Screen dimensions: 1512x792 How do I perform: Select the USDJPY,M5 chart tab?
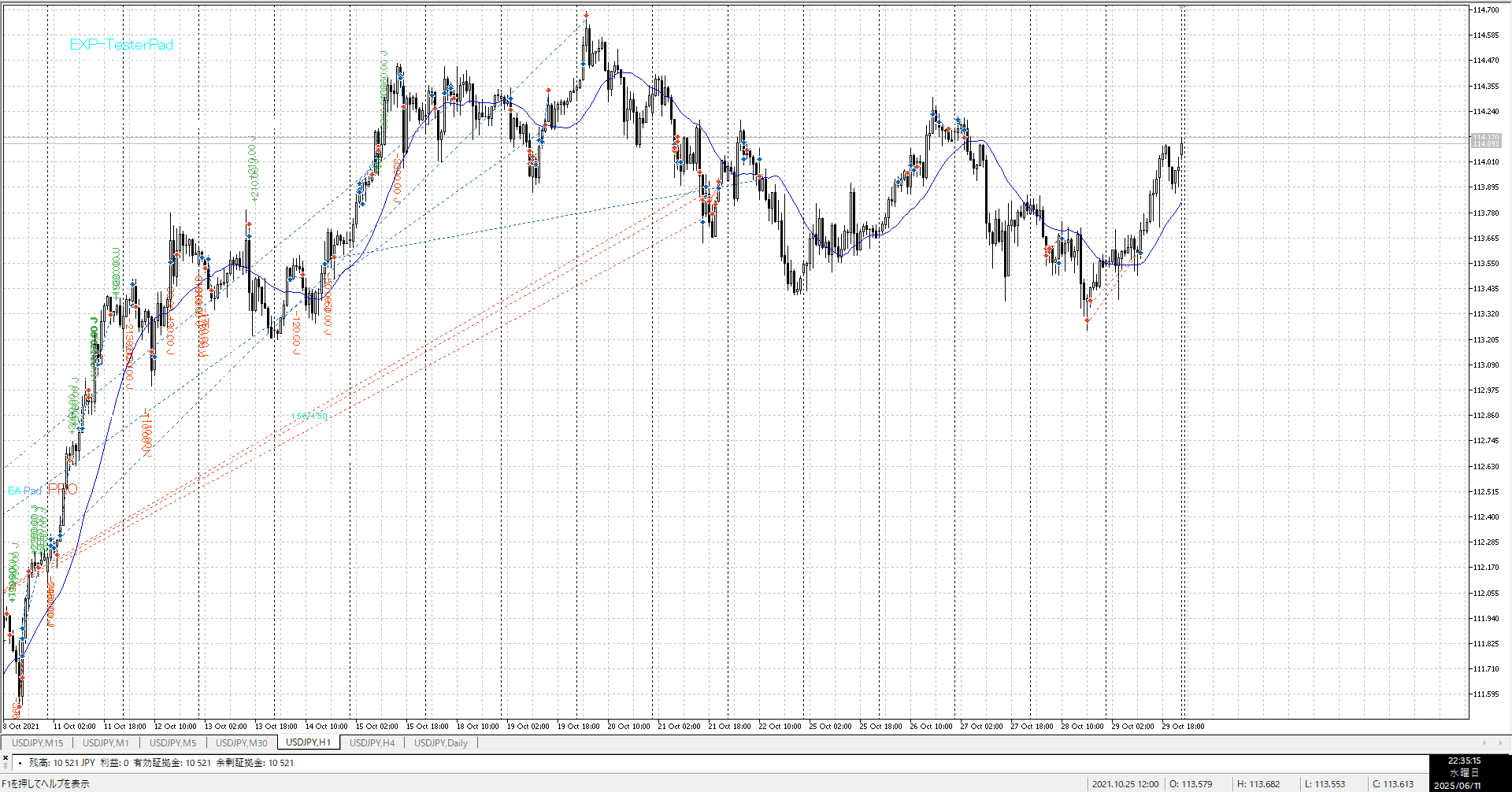(172, 742)
